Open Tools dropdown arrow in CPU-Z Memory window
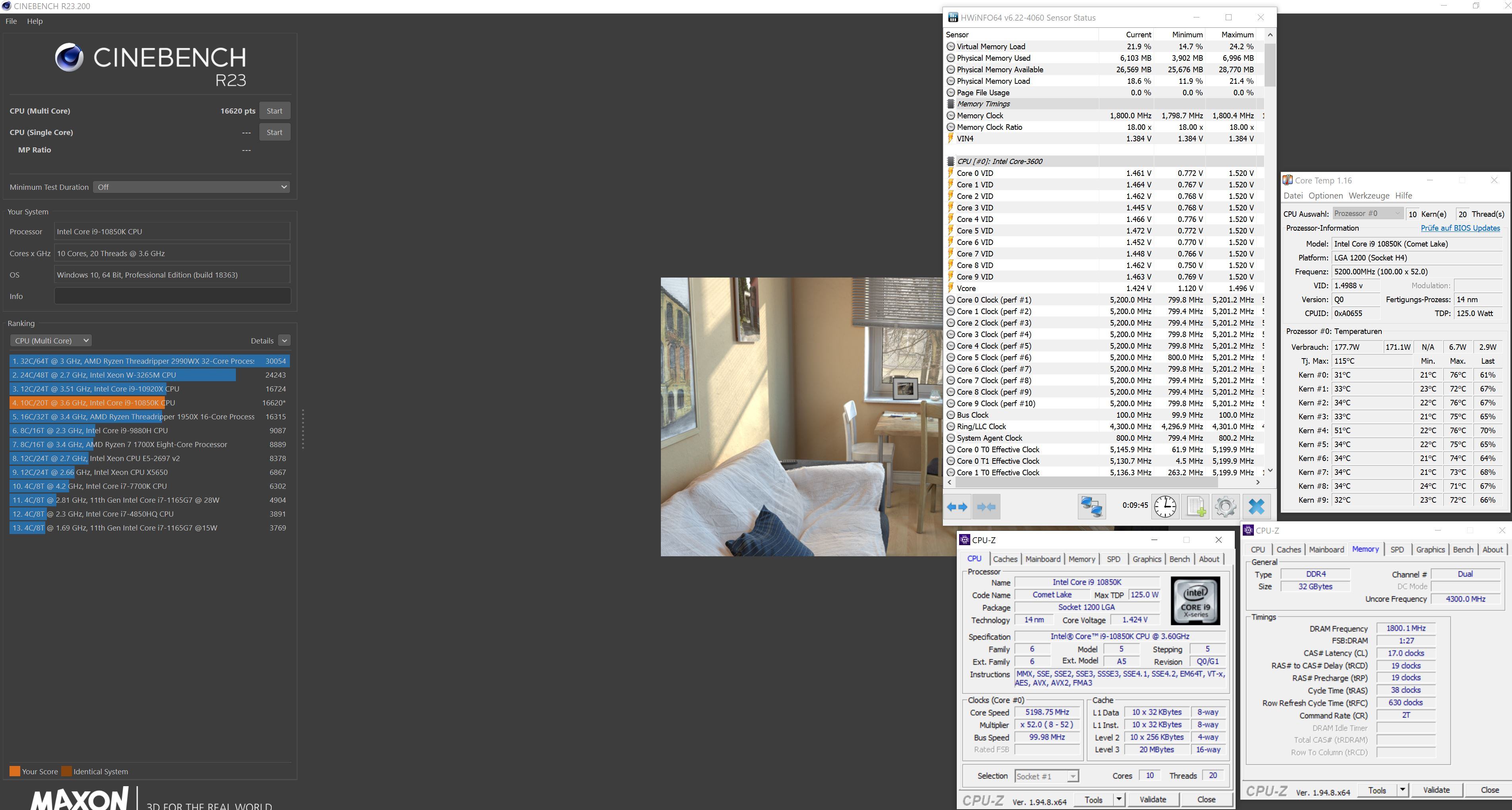 click(1402, 790)
